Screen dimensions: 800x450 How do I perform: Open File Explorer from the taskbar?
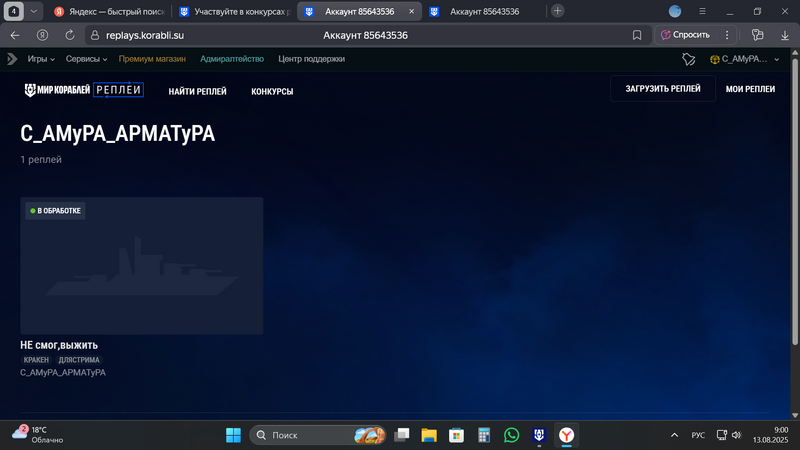(x=429, y=435)
